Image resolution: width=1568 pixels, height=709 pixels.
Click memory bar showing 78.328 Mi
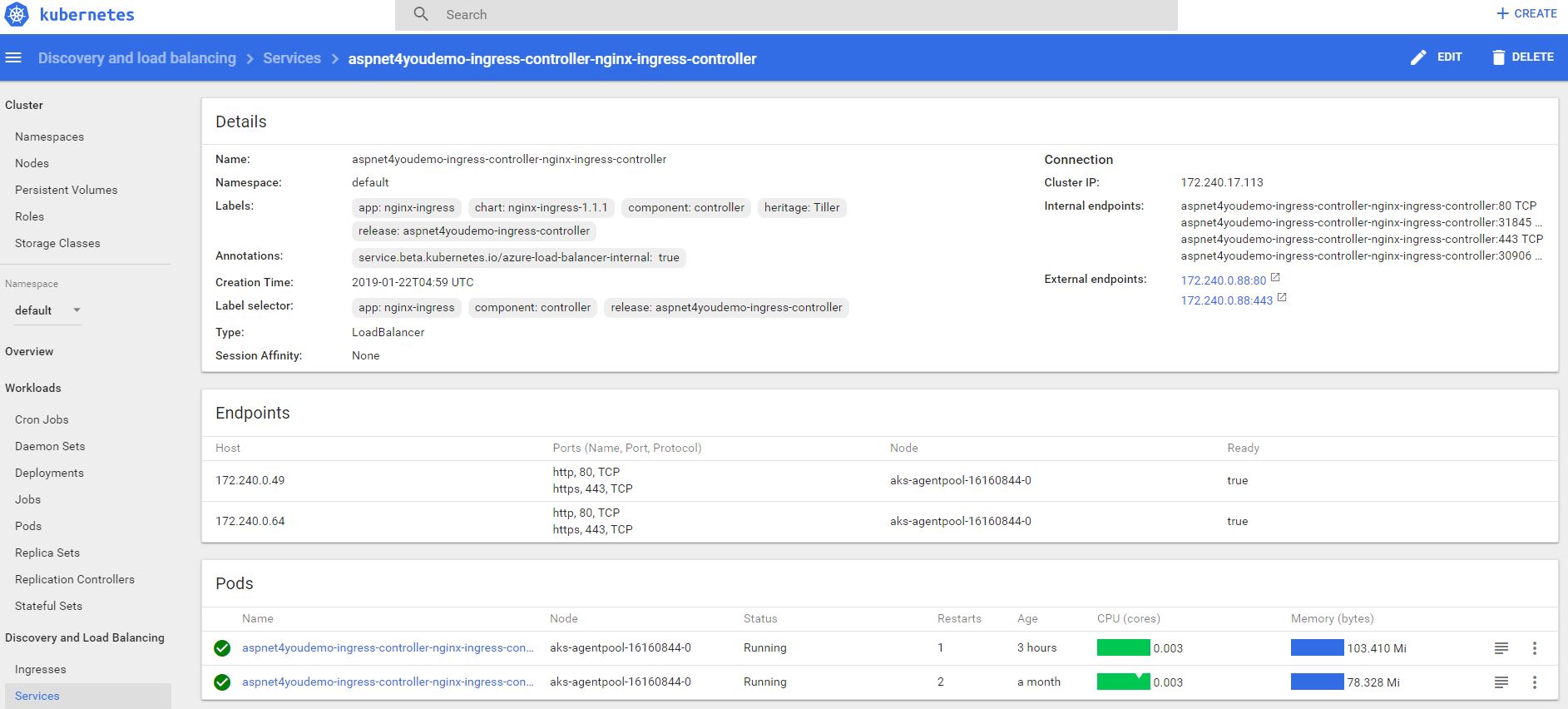pos(1318,682)
